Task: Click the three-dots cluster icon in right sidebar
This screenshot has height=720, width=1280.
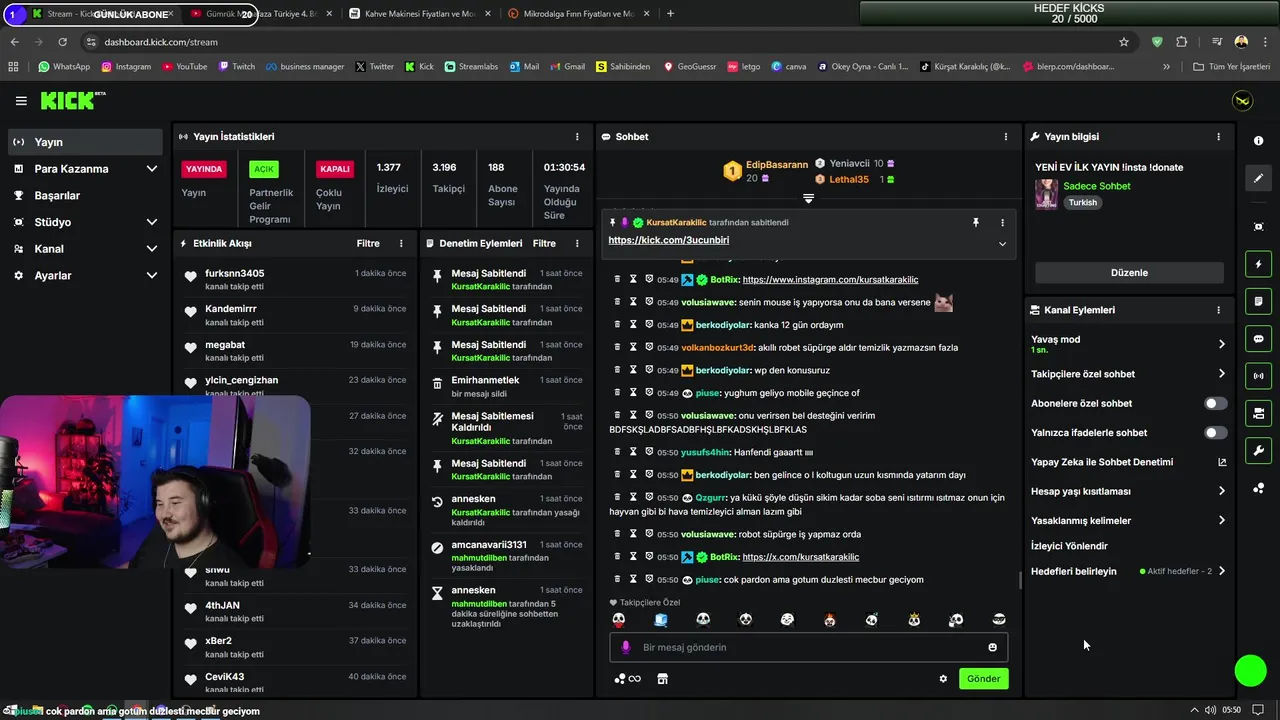Action: tap(1258, 488)
